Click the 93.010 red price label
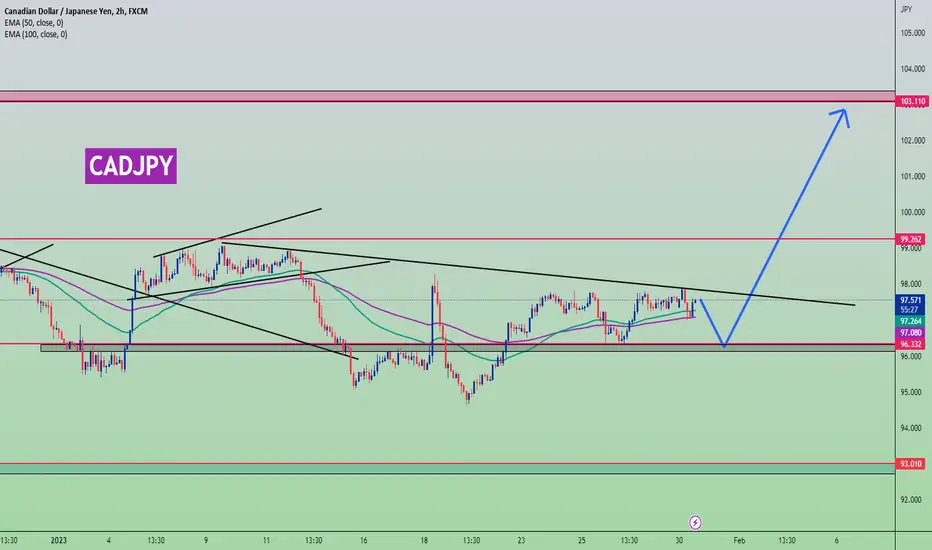Viewport: 932px width, 550px height. click(x=911, y=464)
